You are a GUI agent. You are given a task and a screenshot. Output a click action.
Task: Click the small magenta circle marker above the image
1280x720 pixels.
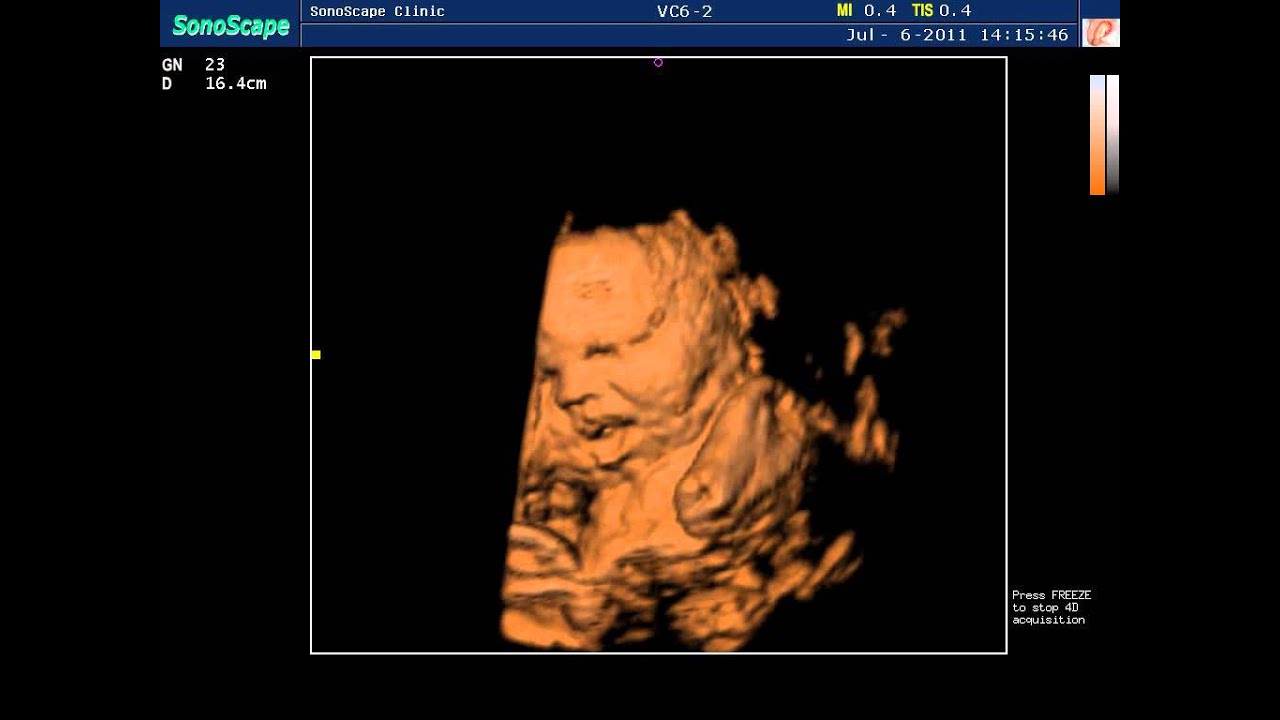(658, 62)
